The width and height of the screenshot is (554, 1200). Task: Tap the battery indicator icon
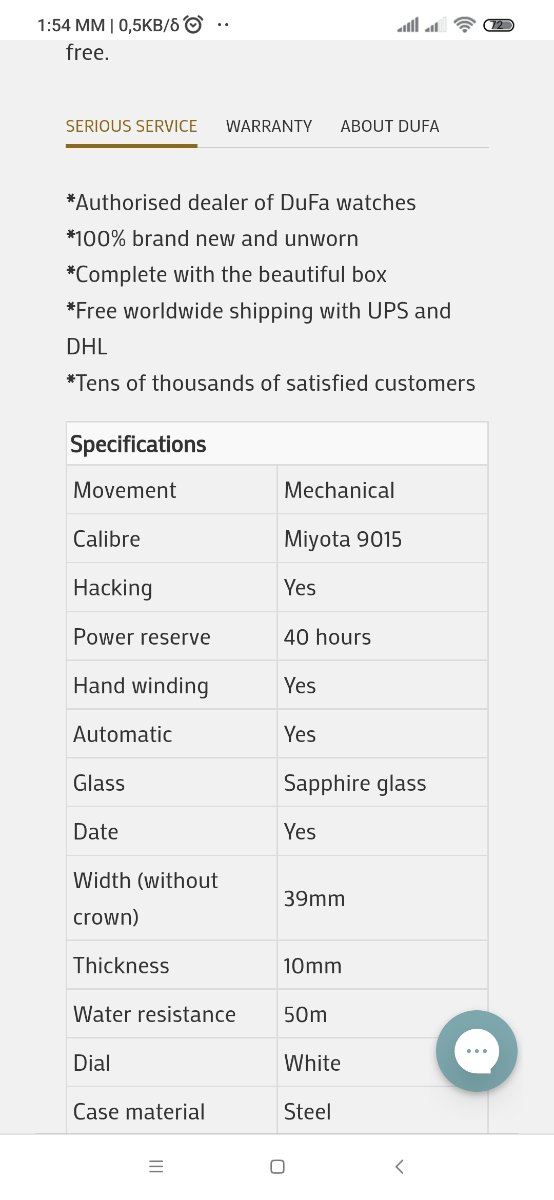pyautogui.click(x=498, y=25)
